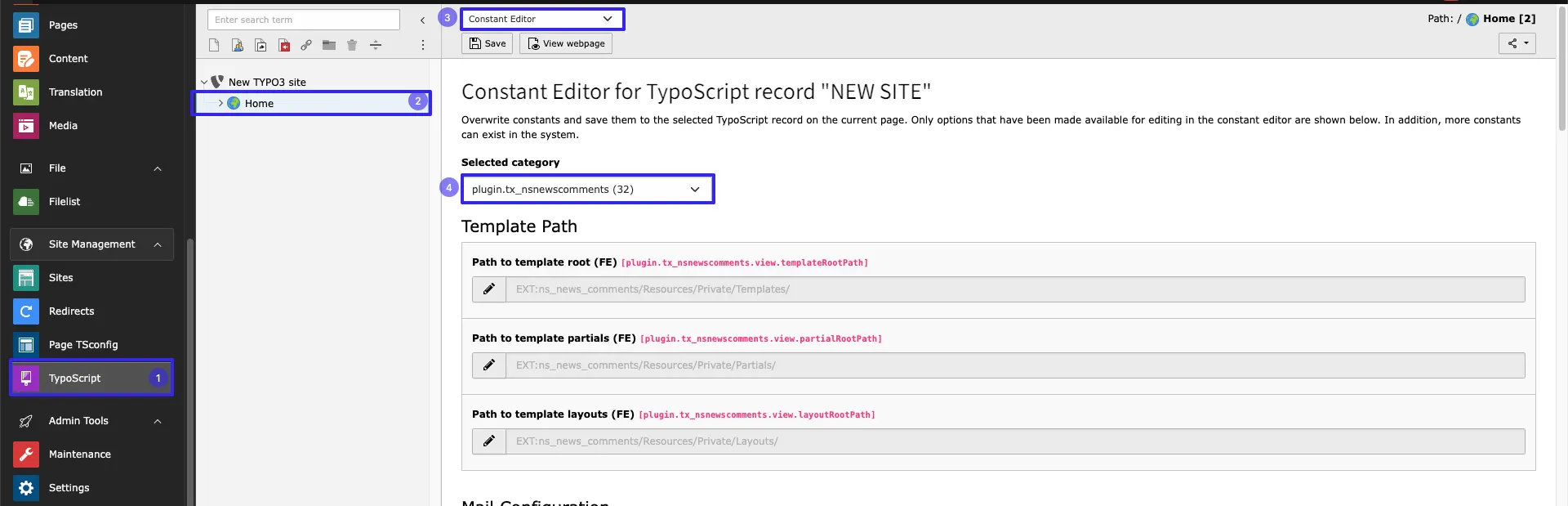Screen dimensions: 1568x506
Task: Open the Selected category dropdown
Action: 587,189
